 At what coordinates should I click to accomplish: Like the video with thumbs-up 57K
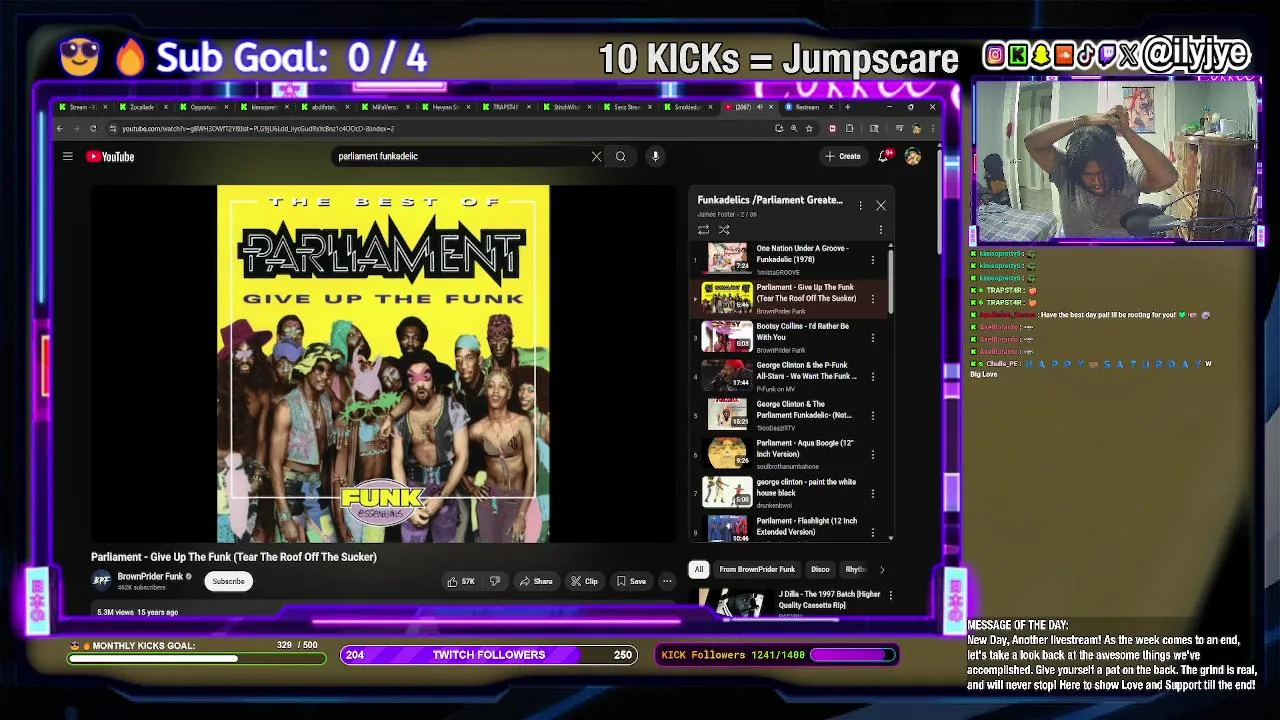click(461, 581)
